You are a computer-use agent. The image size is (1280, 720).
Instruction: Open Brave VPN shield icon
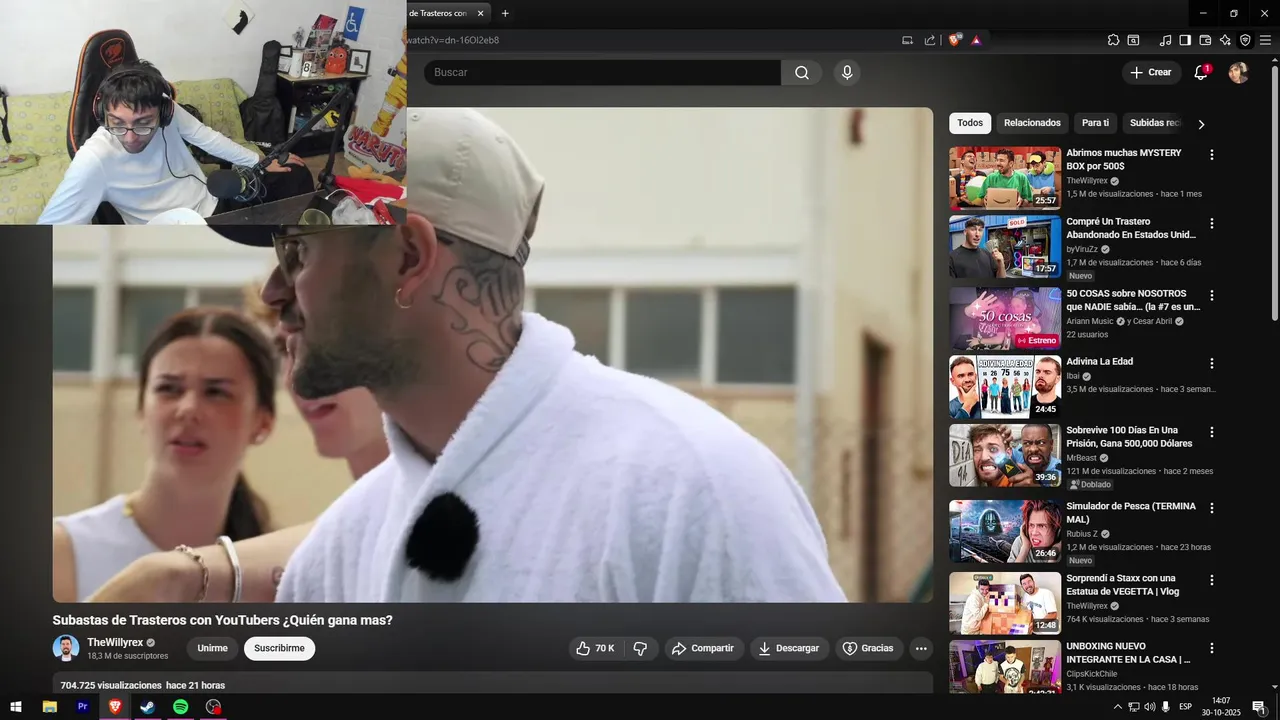1245,40
